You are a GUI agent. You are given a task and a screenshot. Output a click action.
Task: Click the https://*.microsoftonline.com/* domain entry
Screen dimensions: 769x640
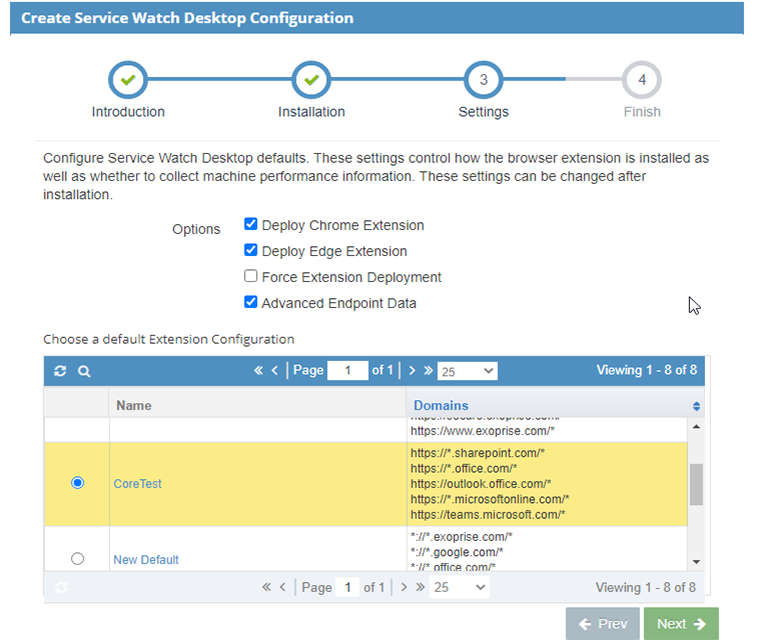489,499
